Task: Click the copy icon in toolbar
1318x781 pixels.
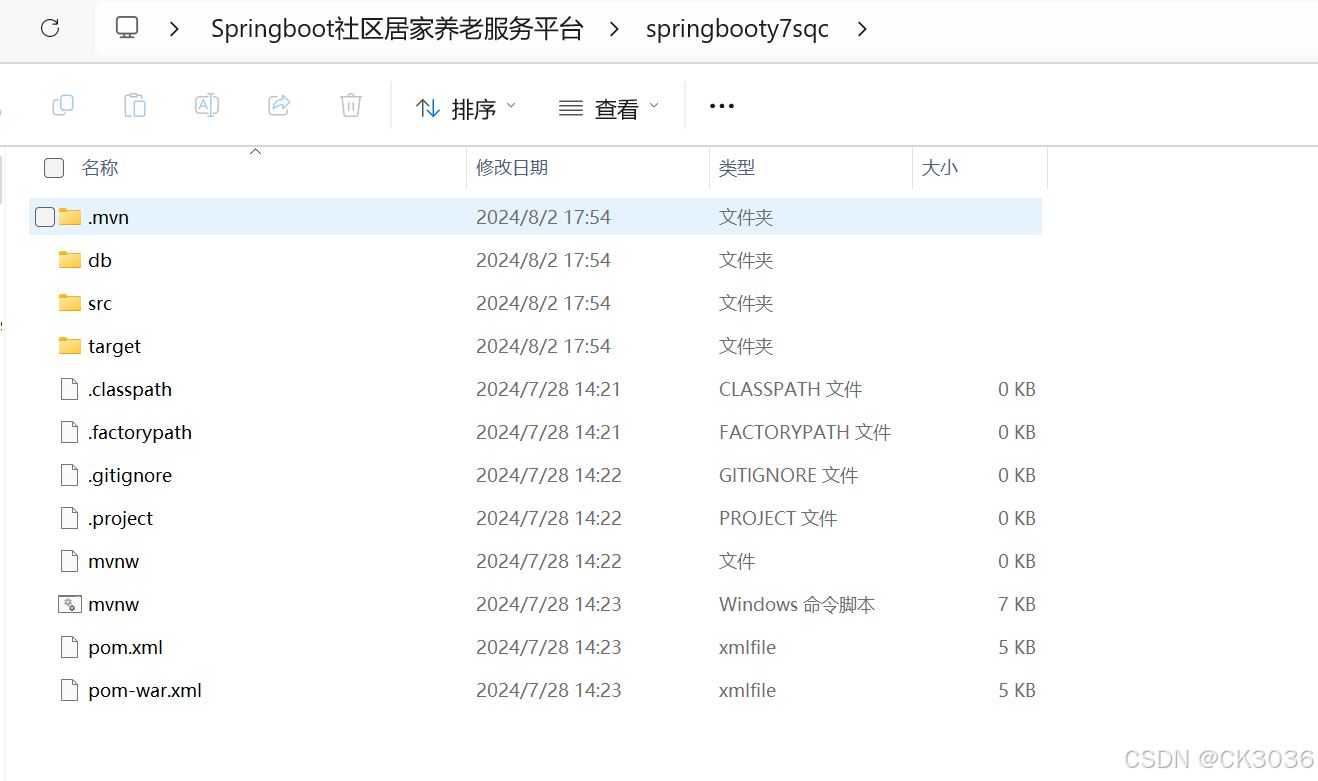Action: coord(63,105)
